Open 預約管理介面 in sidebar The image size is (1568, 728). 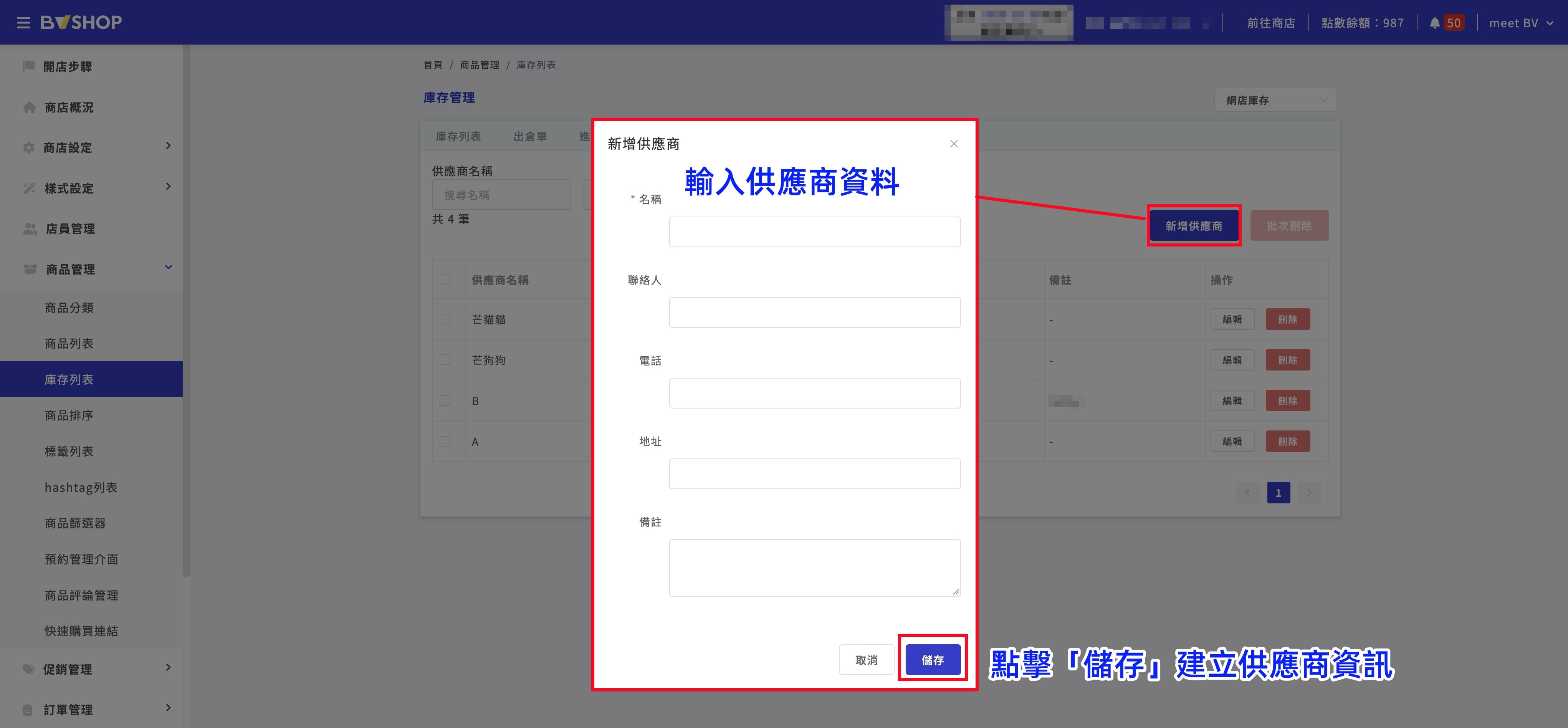(x=91, y=559)
